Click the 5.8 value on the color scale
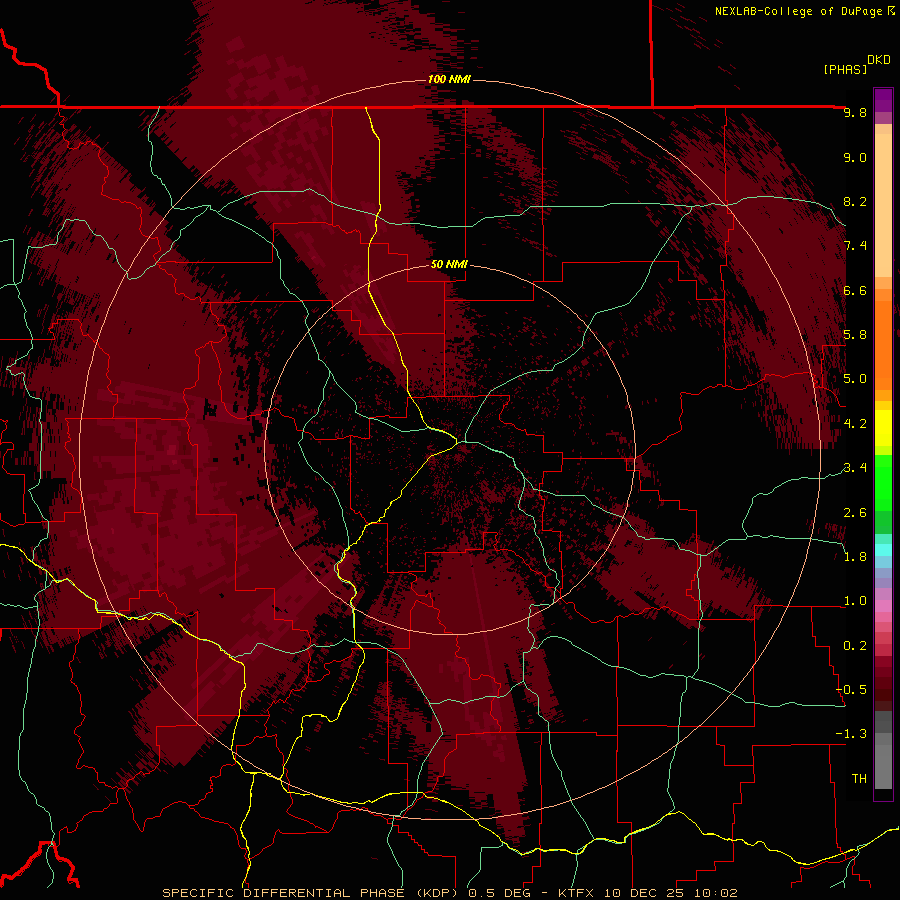The height and width of the screenshot is (900, 900). coord(855,335)
